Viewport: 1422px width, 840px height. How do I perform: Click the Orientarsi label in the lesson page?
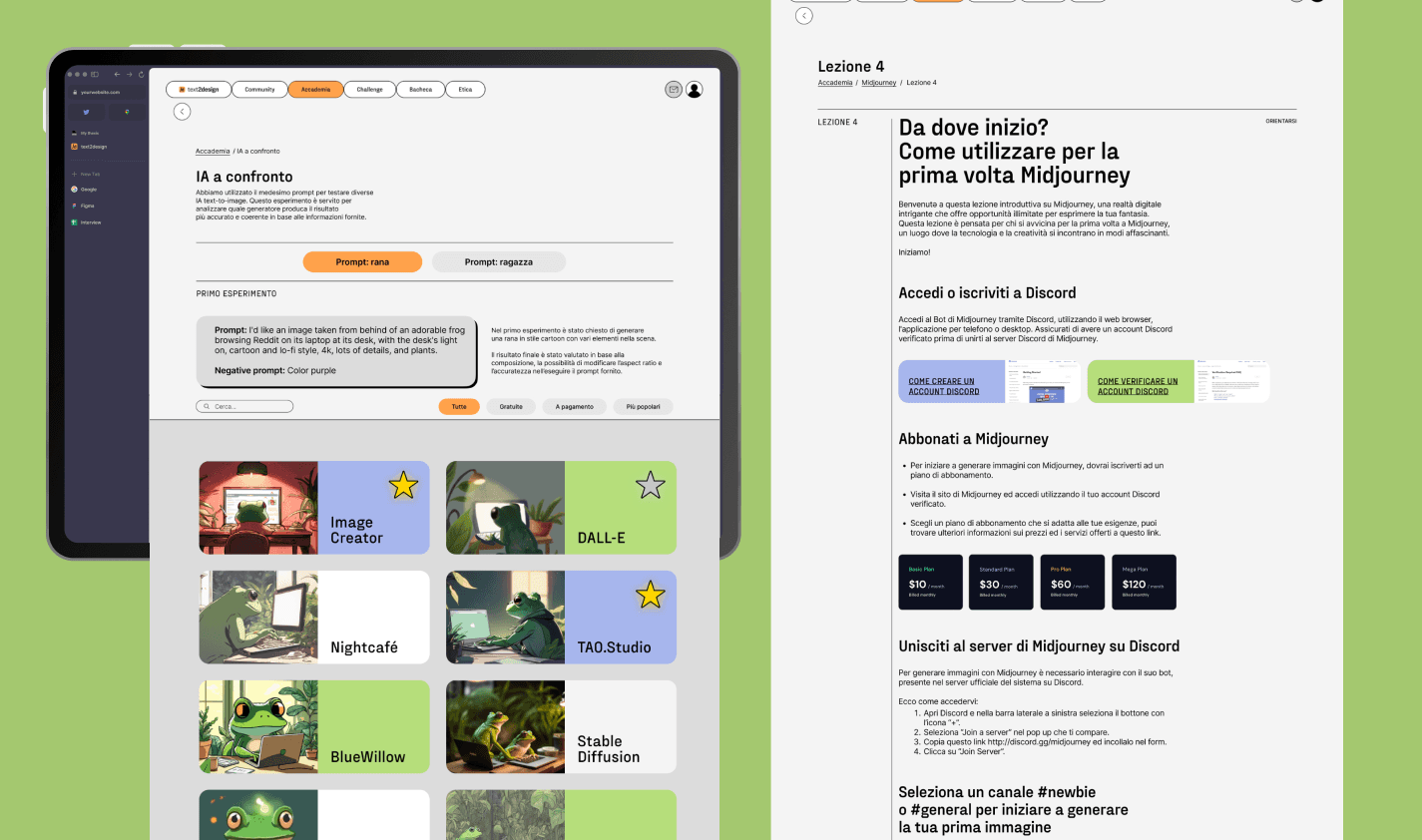tap(1281, 122)
